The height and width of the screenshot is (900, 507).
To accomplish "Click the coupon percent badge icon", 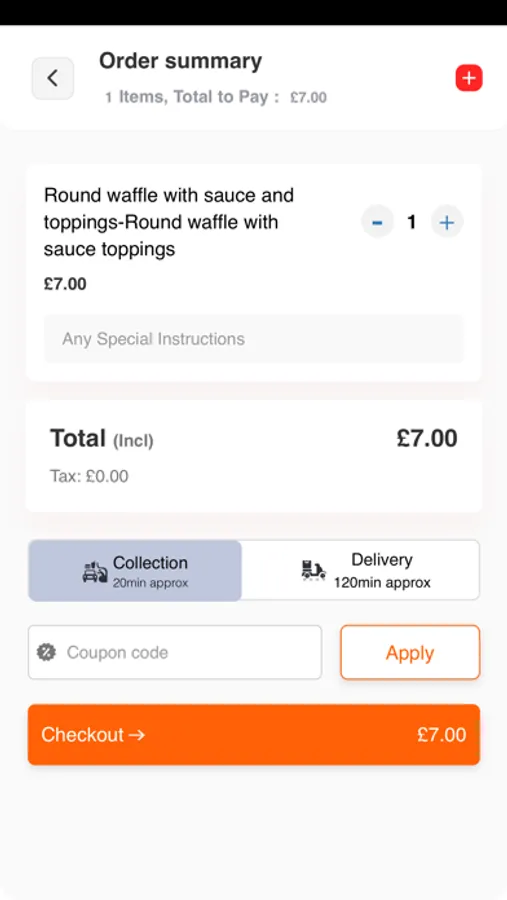I will (47, 652).
